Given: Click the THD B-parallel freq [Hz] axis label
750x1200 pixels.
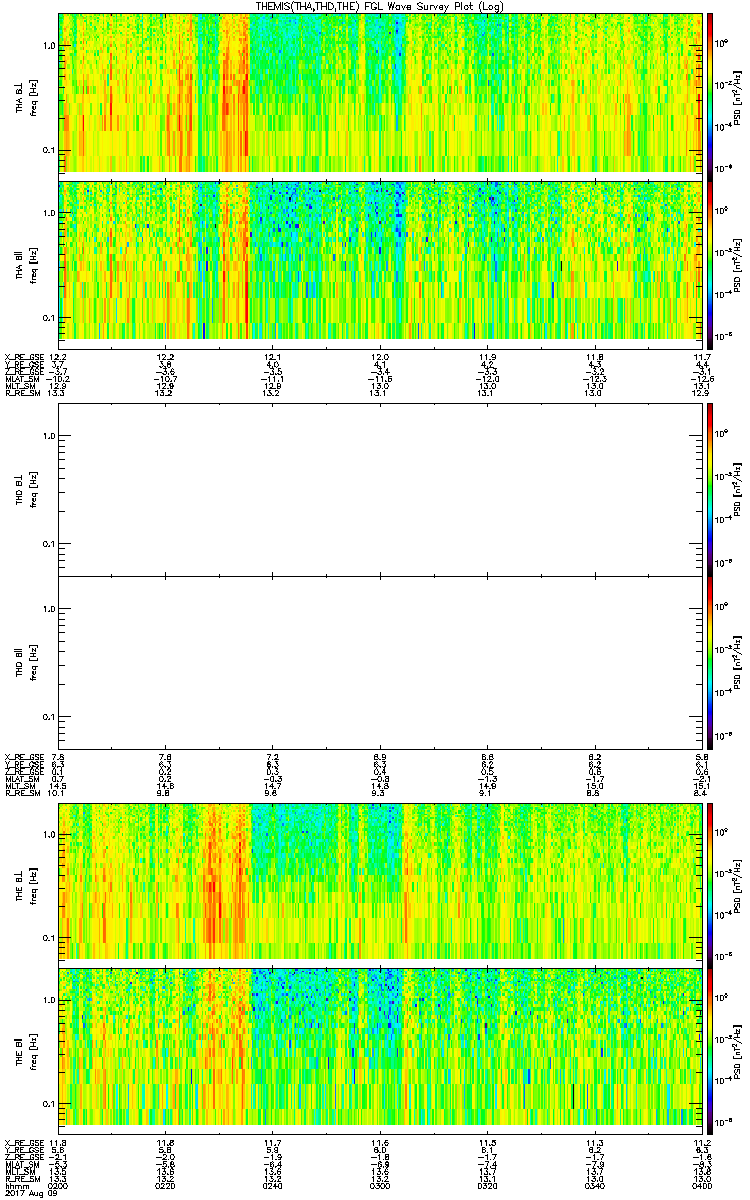Looking at the screenshot, I should (x=33, y=662).
